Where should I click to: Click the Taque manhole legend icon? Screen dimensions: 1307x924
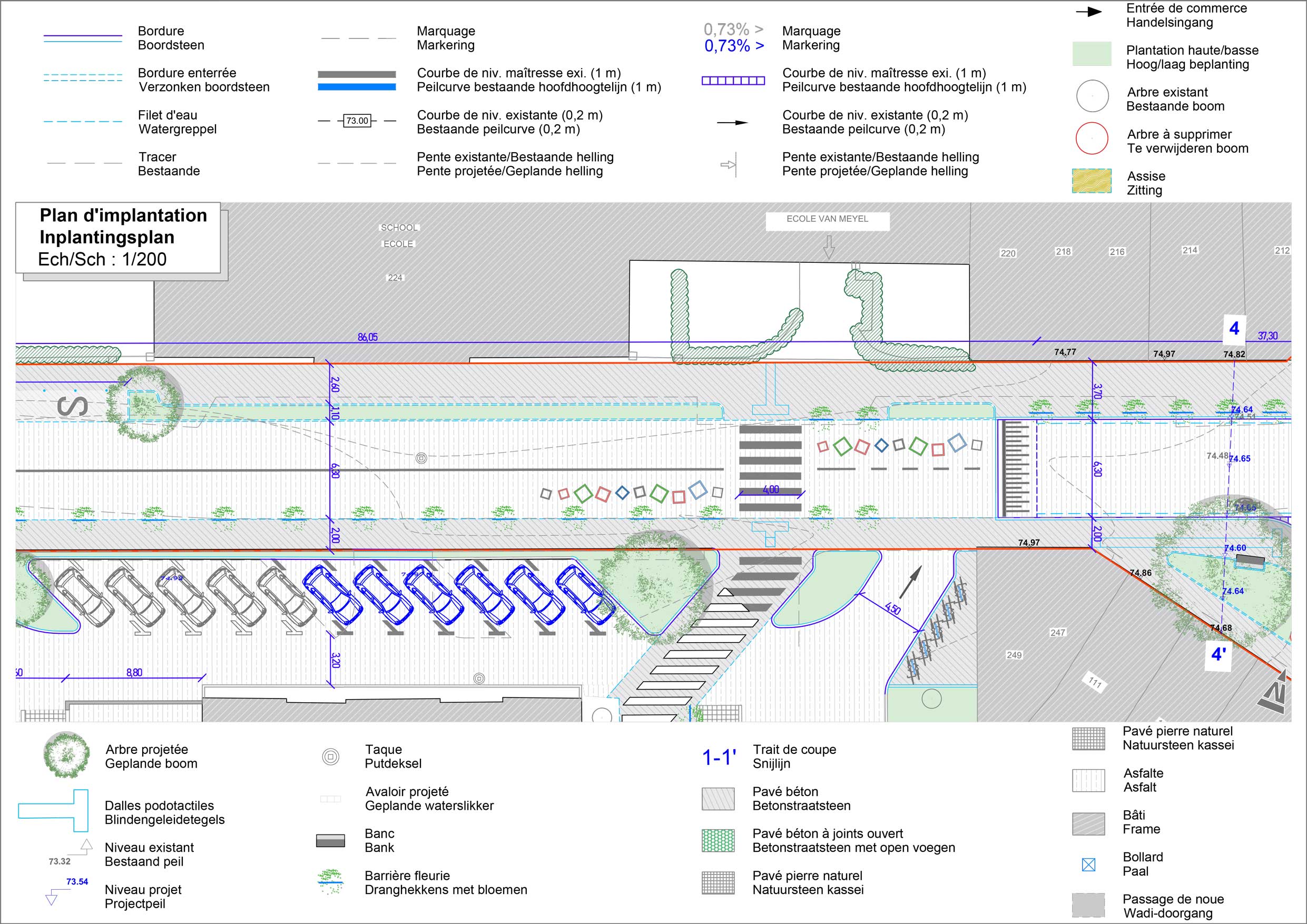point(331,756)
